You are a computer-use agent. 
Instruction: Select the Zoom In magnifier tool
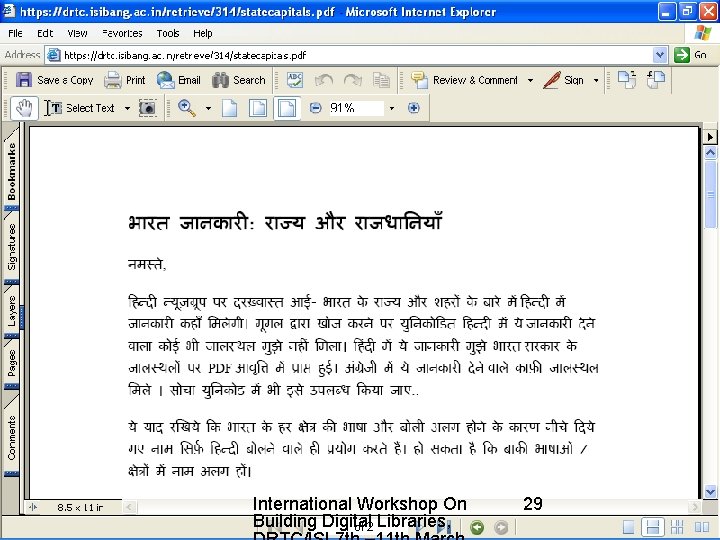[x=187, y=108]
